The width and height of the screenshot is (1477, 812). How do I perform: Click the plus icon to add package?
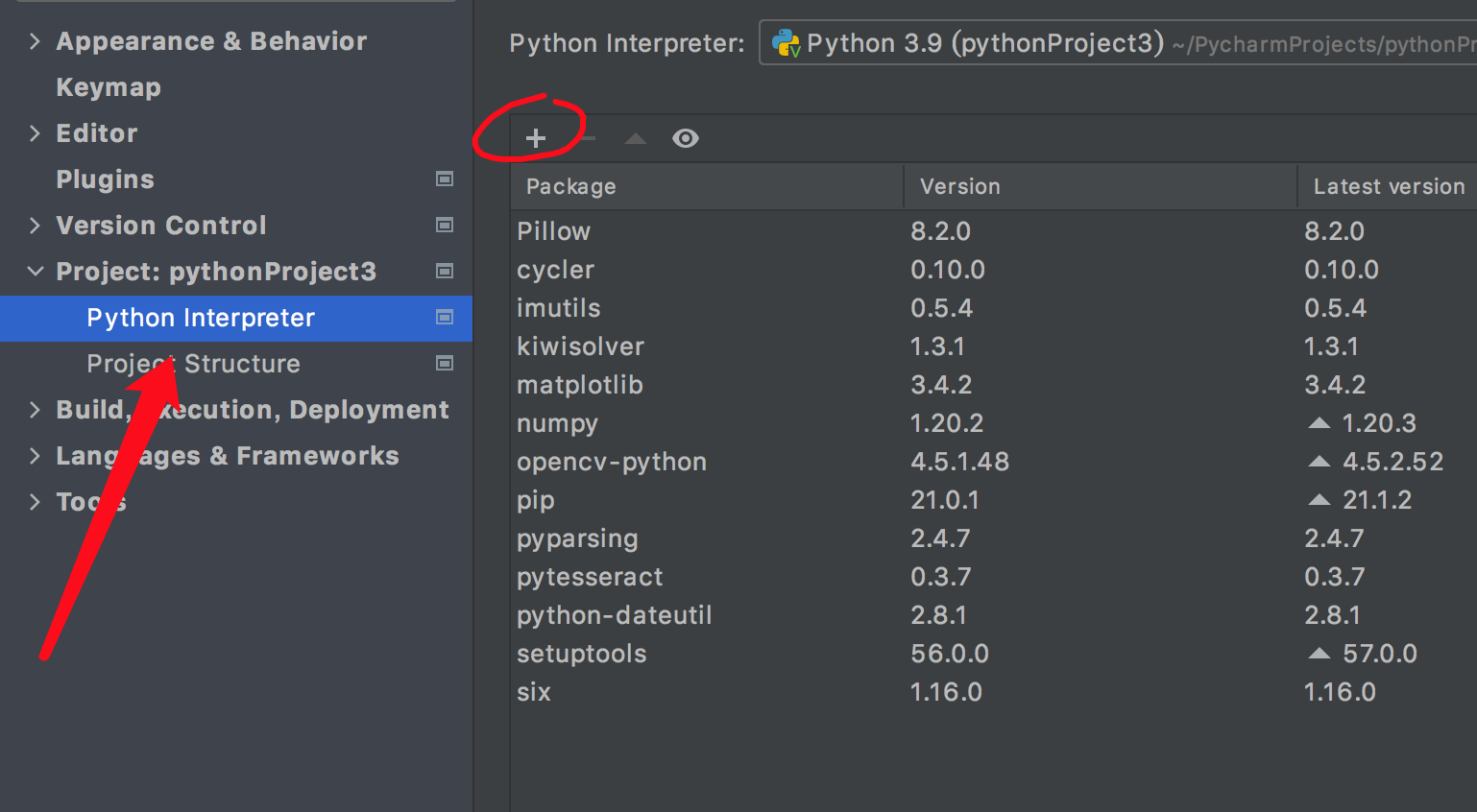coord(536,138)
